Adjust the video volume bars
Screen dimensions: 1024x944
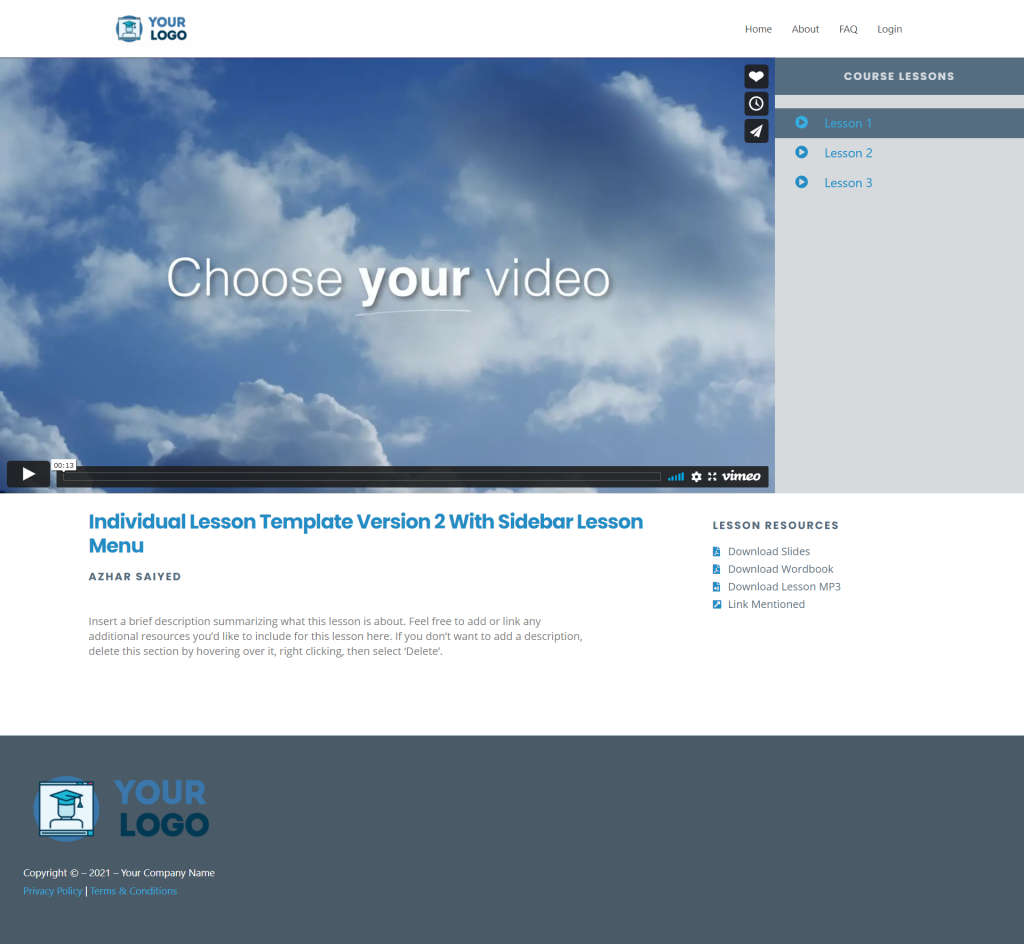click(x=676, y=477)
